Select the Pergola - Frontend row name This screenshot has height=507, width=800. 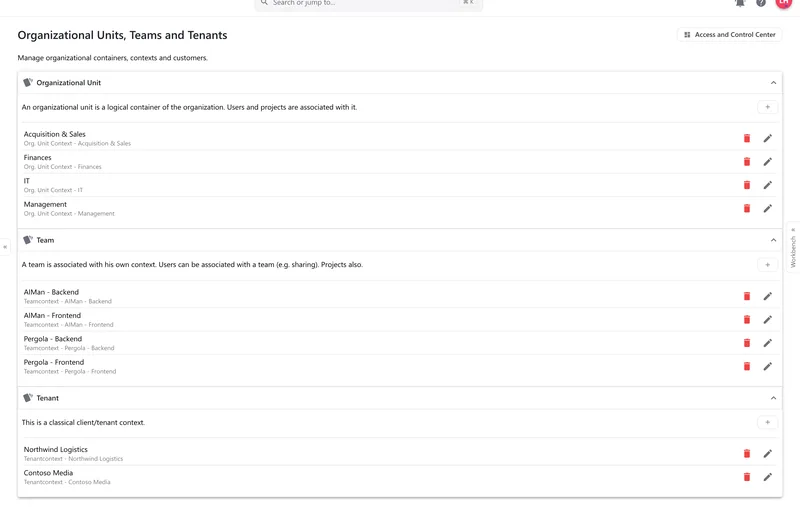click(x=54, y=363)
